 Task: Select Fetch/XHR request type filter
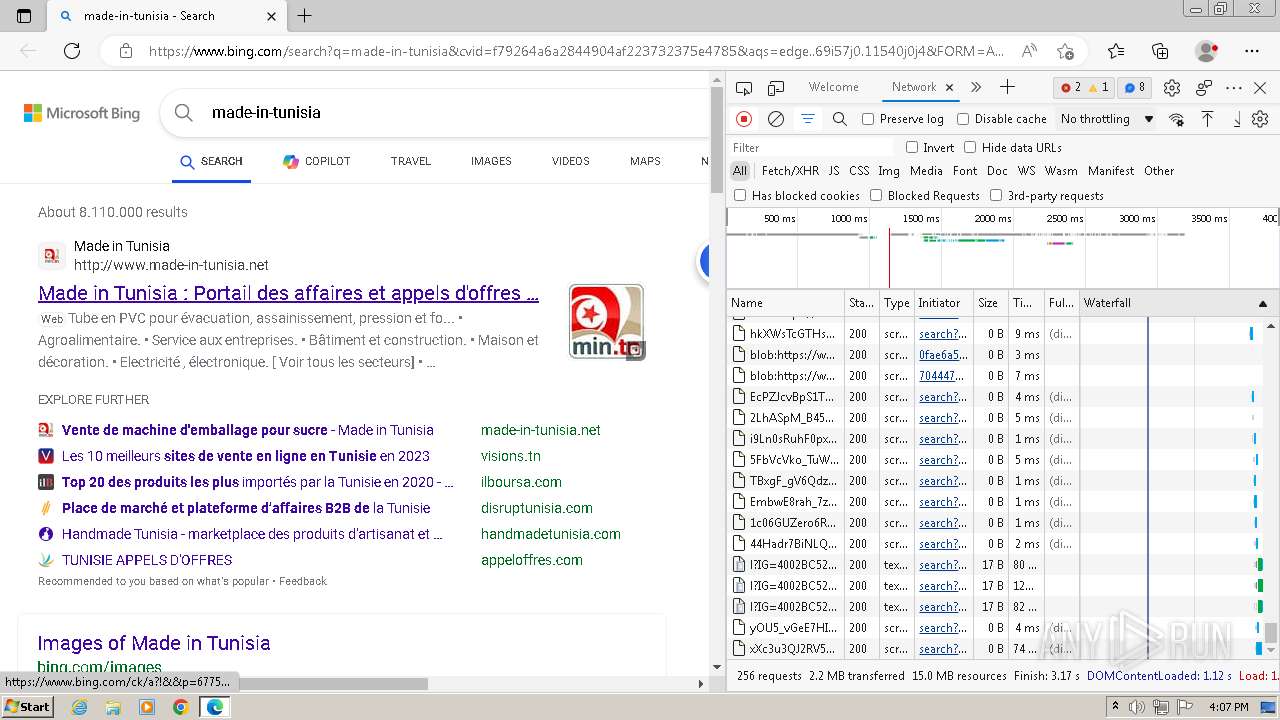[790, 171]
